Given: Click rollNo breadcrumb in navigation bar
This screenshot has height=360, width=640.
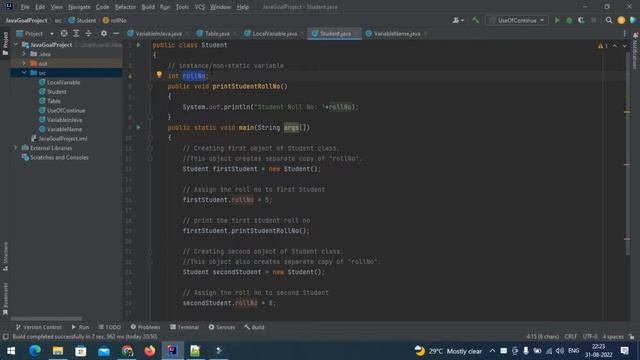Looking at the screenshot, I should (115, 20).
